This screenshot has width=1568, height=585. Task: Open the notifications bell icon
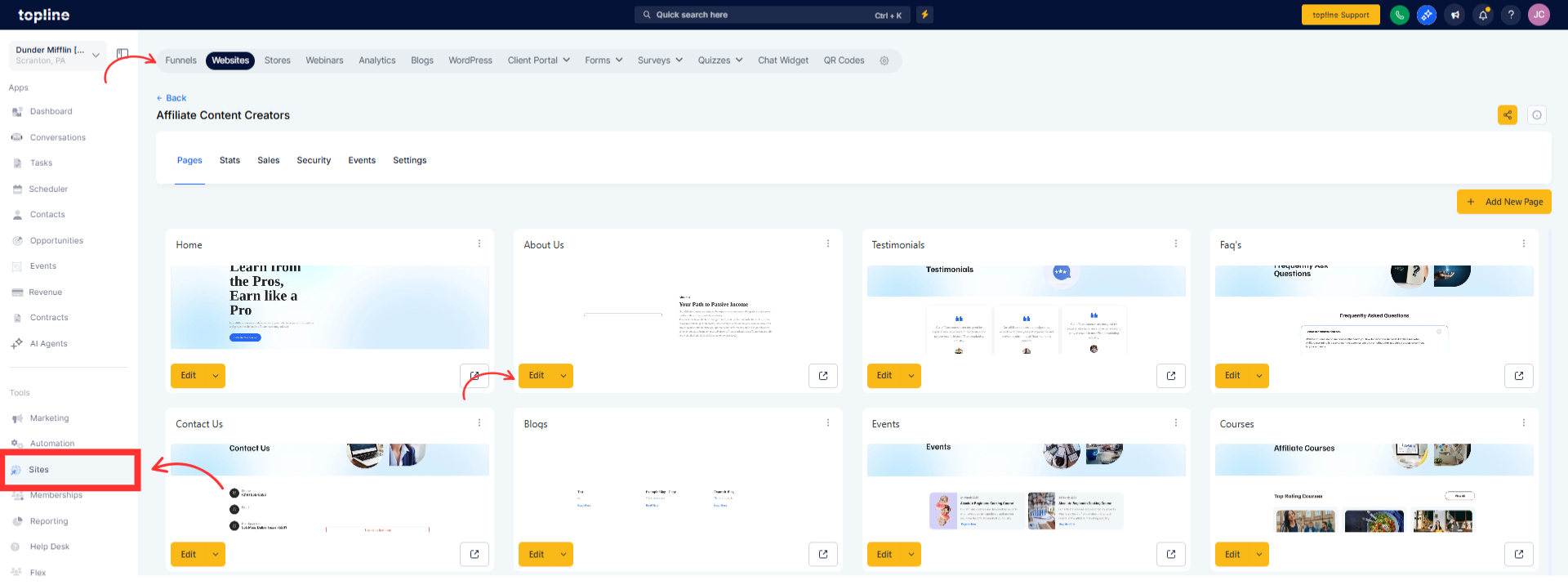click(x=1483, y=15)
